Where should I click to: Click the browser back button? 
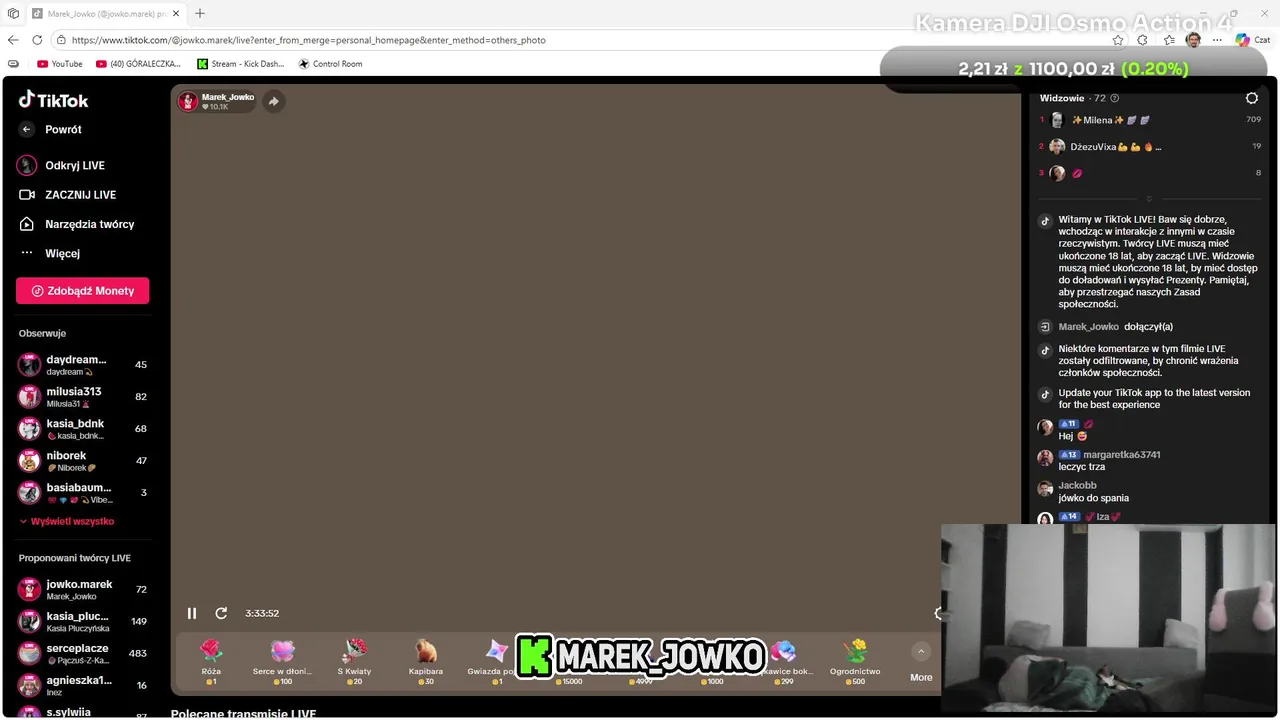pyautogui.click(x=13, y=40)
